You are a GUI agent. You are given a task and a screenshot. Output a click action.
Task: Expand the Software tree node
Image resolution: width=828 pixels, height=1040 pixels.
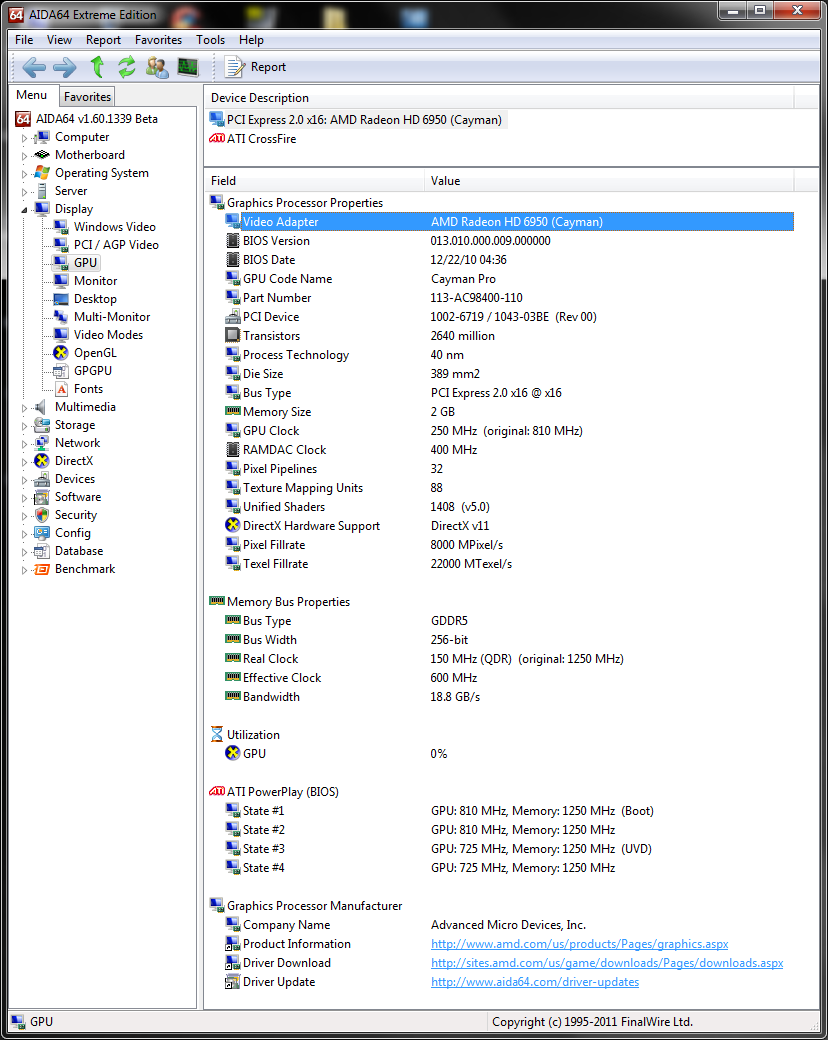click(x=25, y=498)
